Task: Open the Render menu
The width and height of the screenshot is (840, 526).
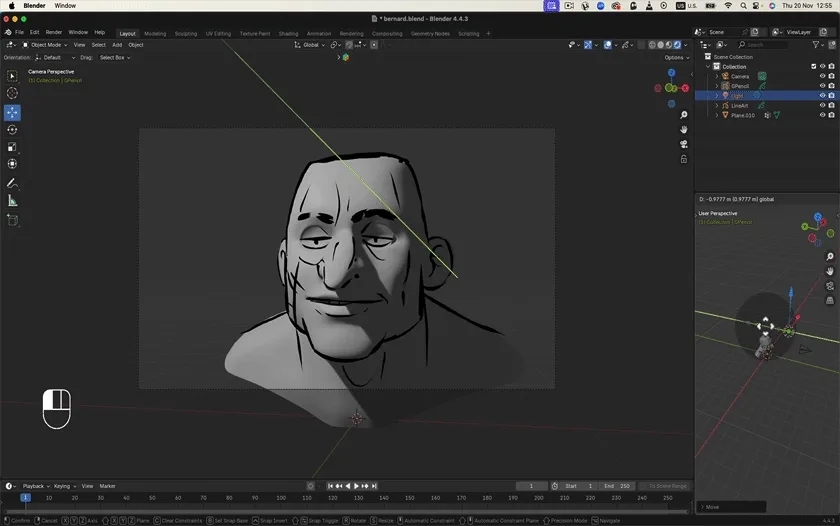Action: click(53, 32)
